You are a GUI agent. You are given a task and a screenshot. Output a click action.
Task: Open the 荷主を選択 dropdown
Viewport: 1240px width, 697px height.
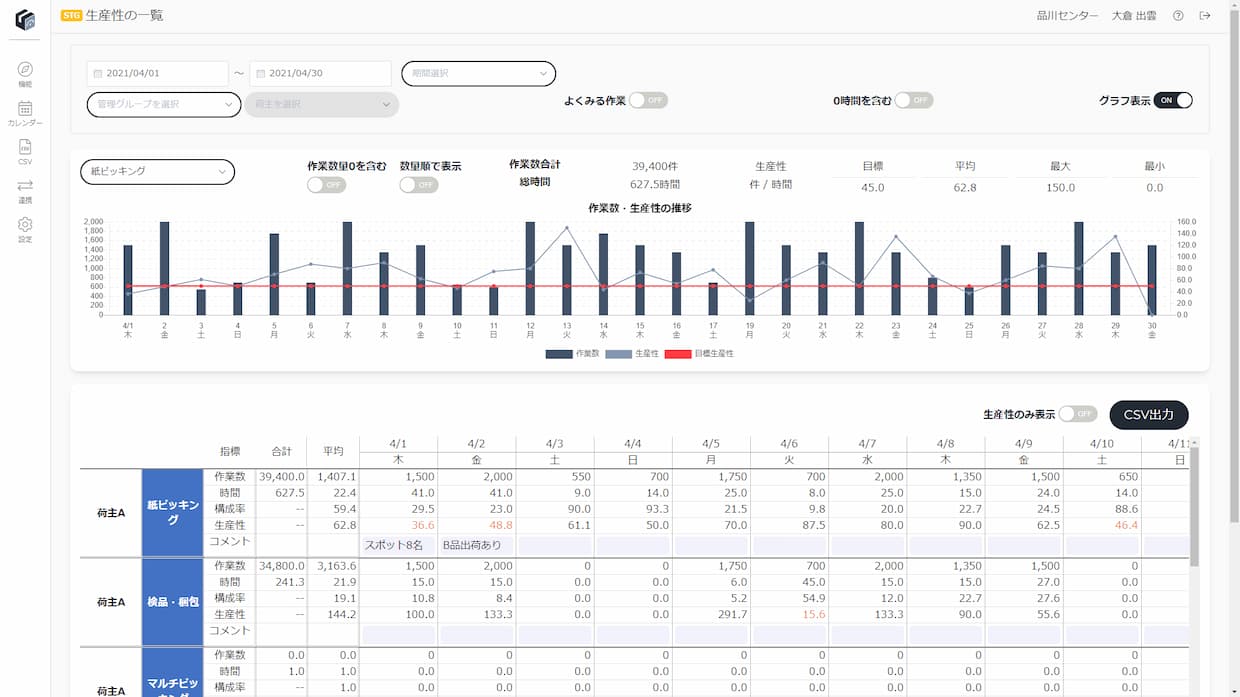tap(321, 104)
